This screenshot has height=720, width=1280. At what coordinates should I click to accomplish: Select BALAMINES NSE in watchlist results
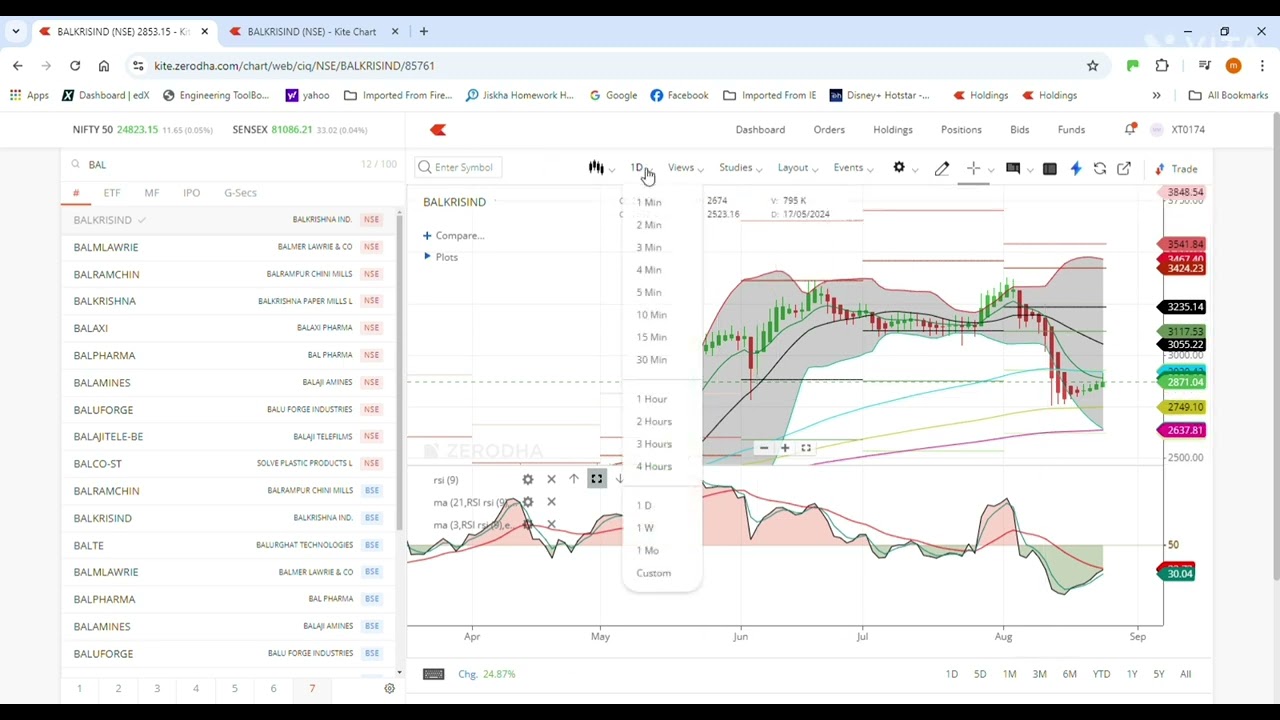point(230,382)
